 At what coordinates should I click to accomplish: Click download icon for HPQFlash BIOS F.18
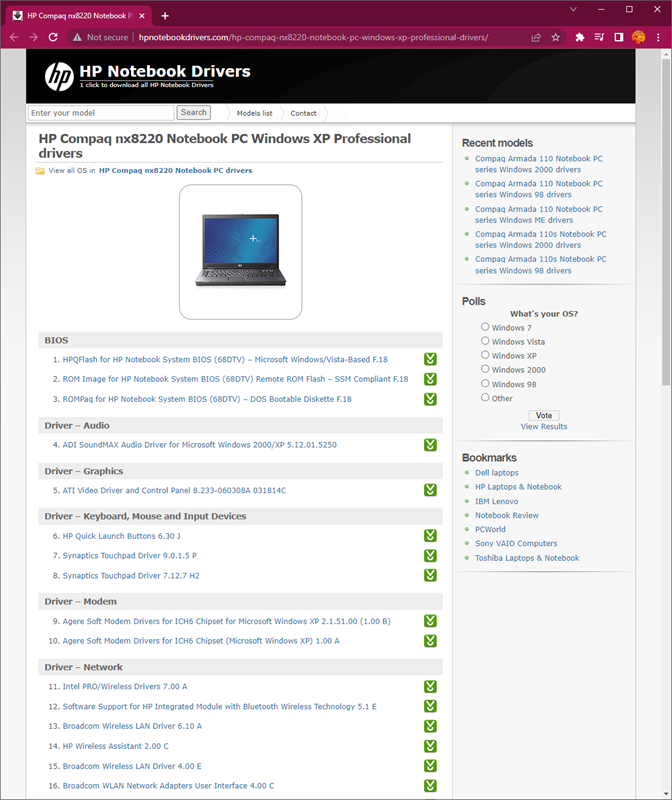pos(430,359)
